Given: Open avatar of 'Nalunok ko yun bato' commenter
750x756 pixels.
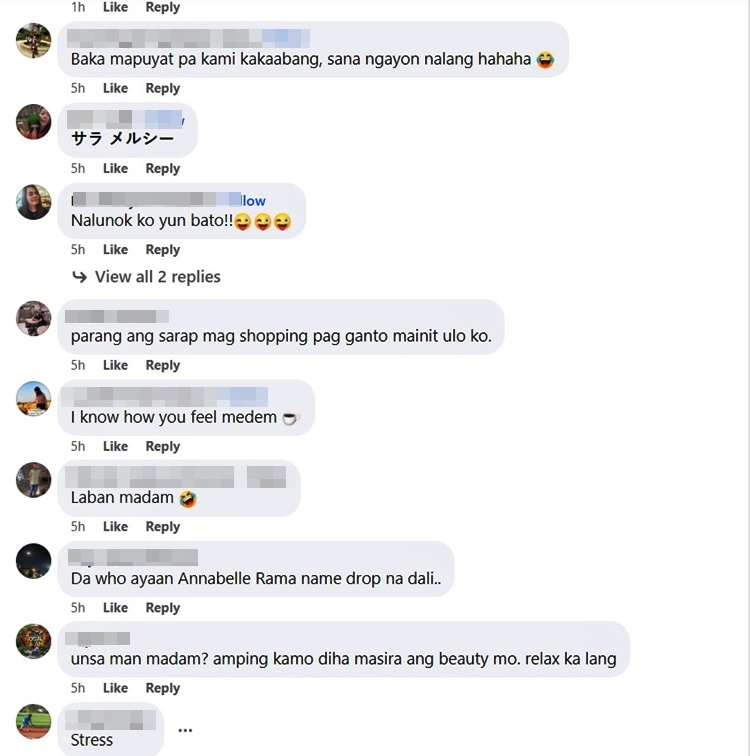Looking at the screenshot, I should click(x=33, y=202).
